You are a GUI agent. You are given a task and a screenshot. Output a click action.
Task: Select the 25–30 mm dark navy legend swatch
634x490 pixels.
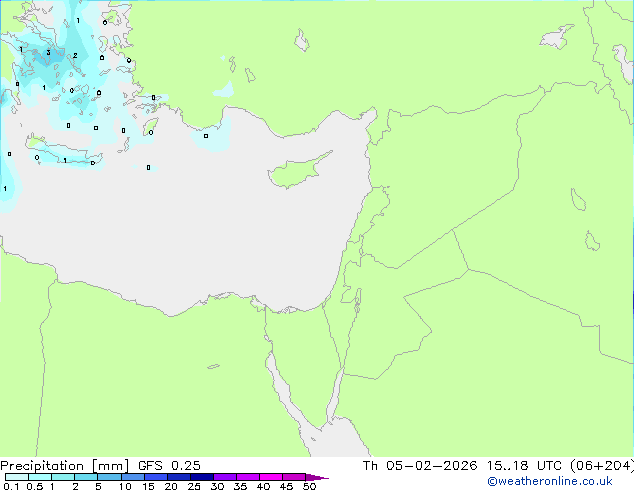click(202, 477)
